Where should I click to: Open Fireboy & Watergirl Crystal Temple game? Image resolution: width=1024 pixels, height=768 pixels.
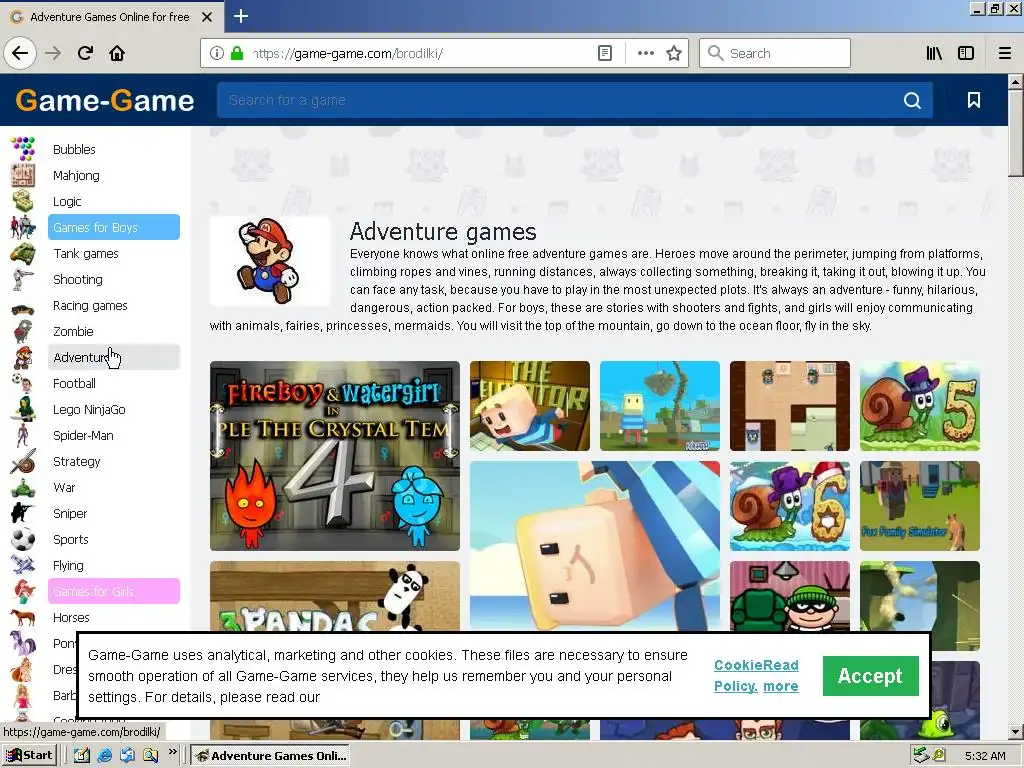335,456
